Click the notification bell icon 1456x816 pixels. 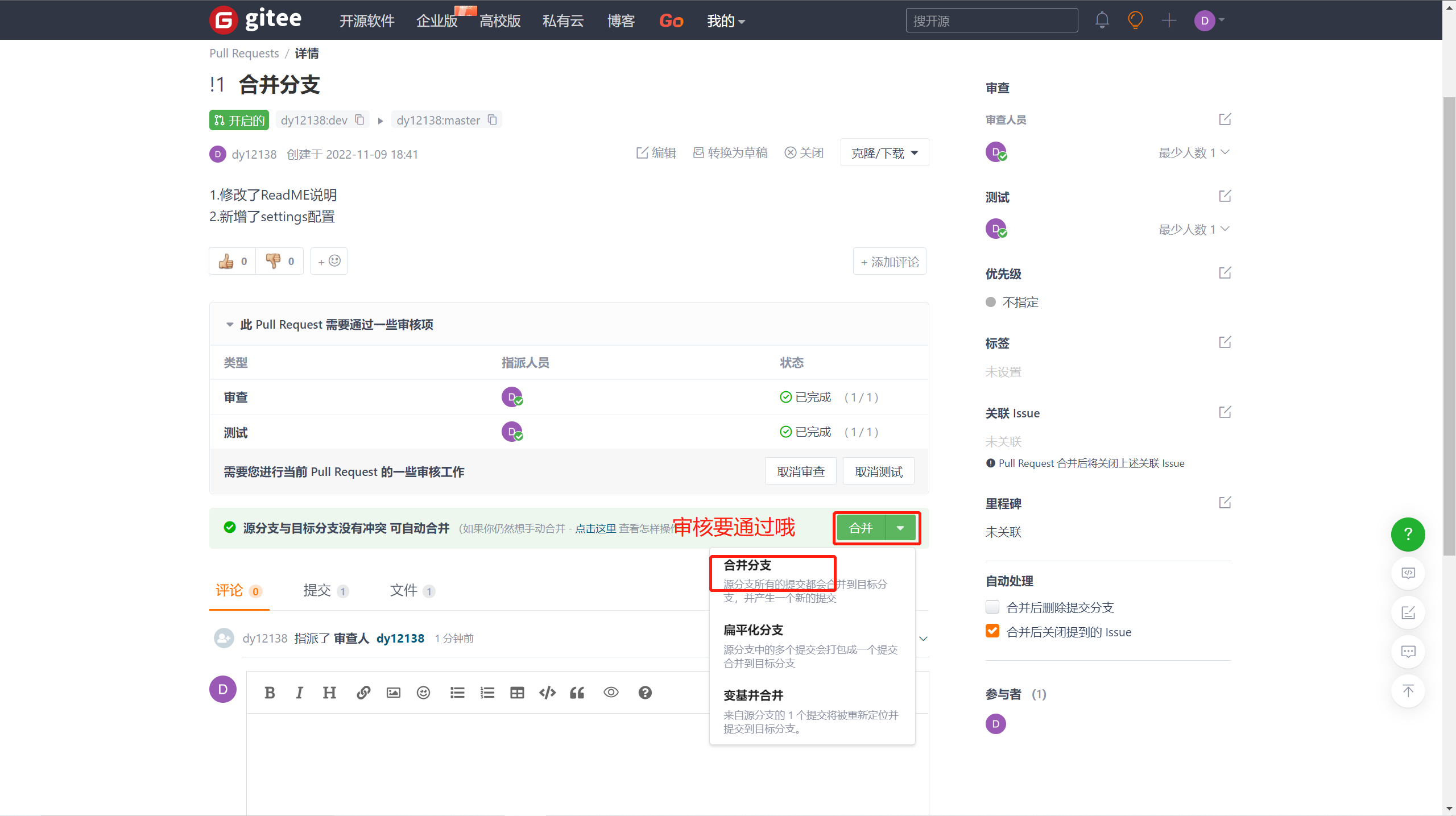[1102, 20]
